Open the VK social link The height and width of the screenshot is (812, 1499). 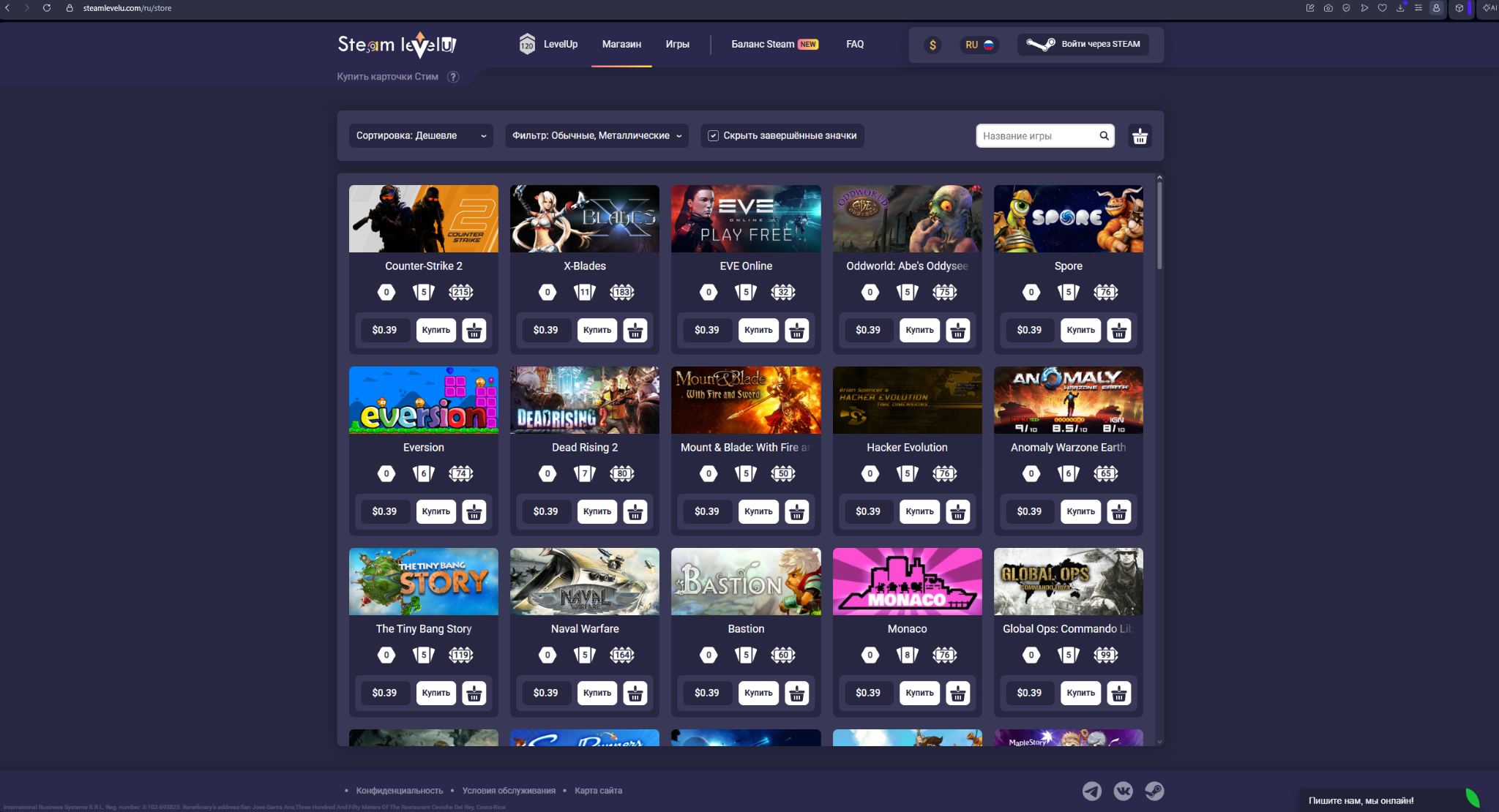[x=1123, y=791]
